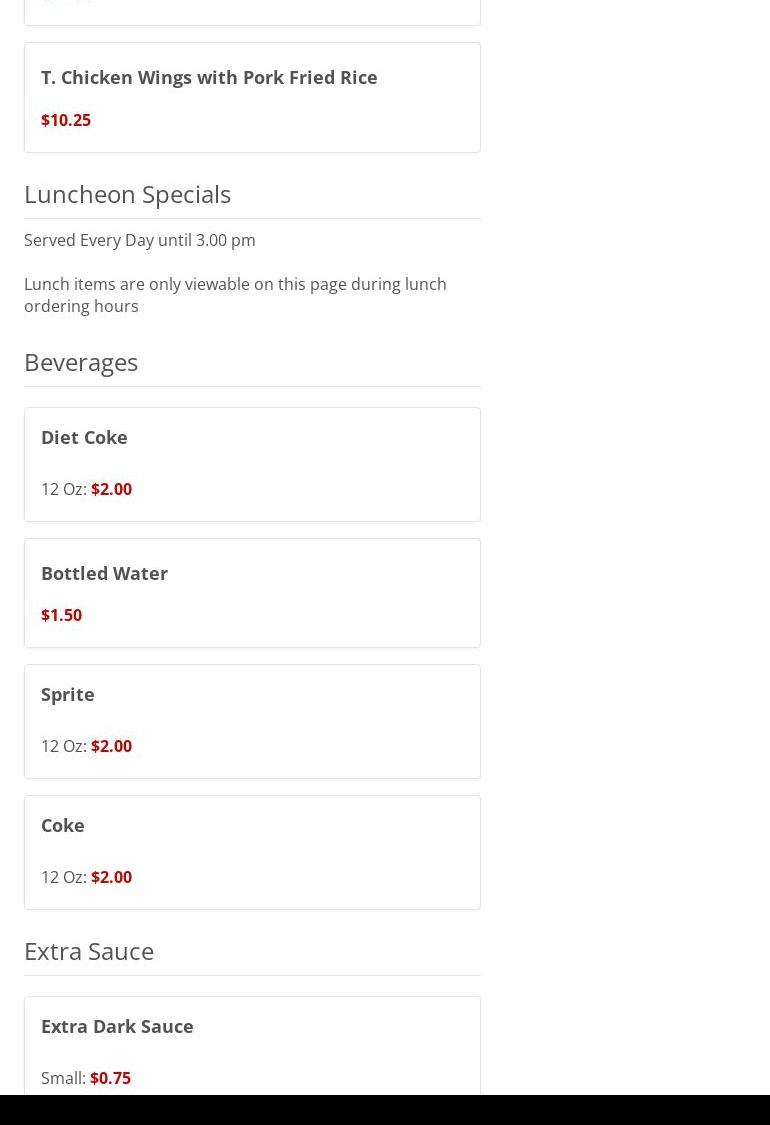Open the Sprite menu item
770x1125 pixels.
(68, 694)
